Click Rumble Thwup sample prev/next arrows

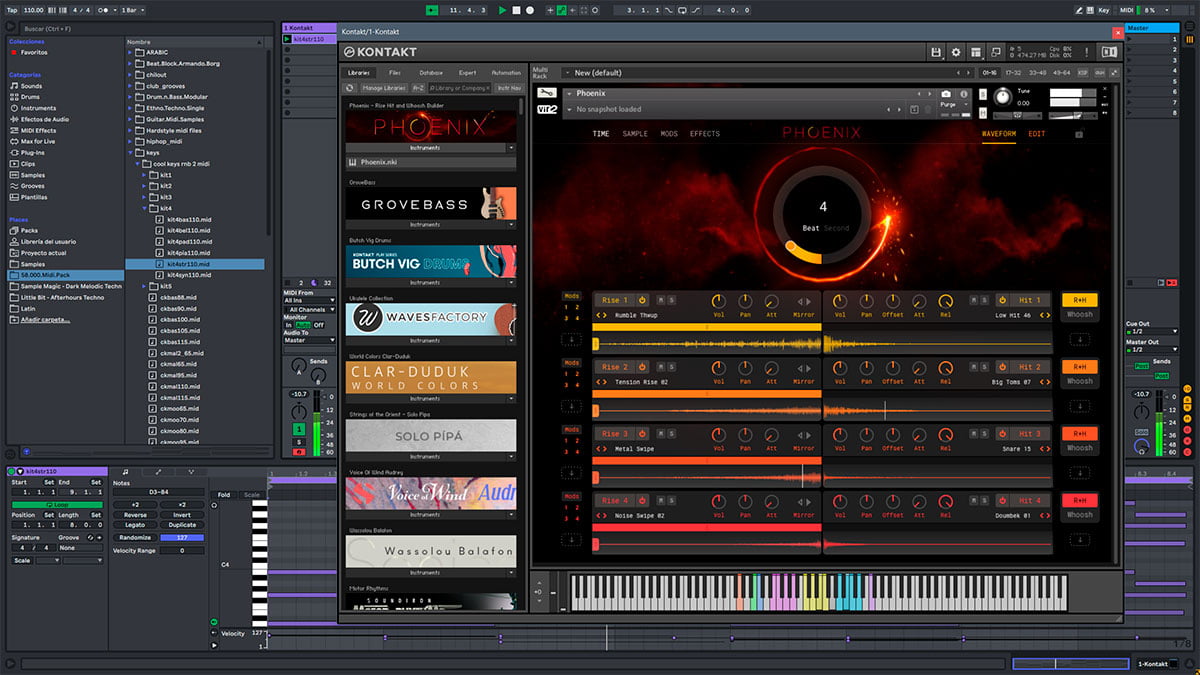click(x=601, y=315)
